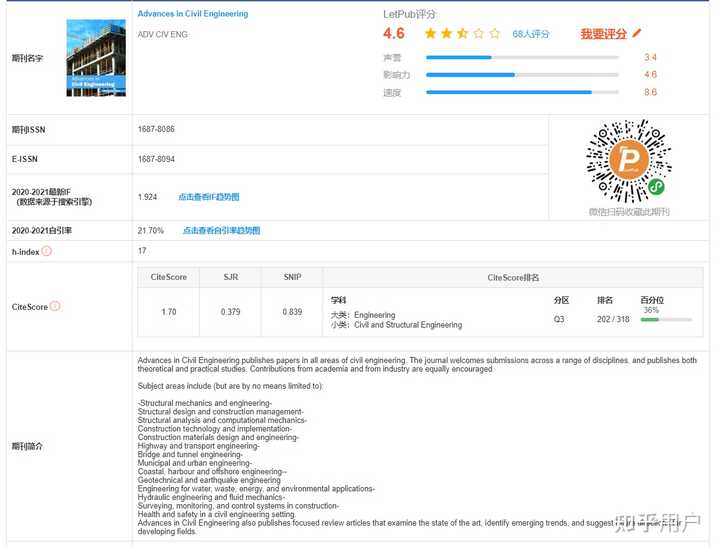The height and width of the screenshot is (547, 720).
Task: Click the info icon next to h-index
Action: (x=46, y=251)
